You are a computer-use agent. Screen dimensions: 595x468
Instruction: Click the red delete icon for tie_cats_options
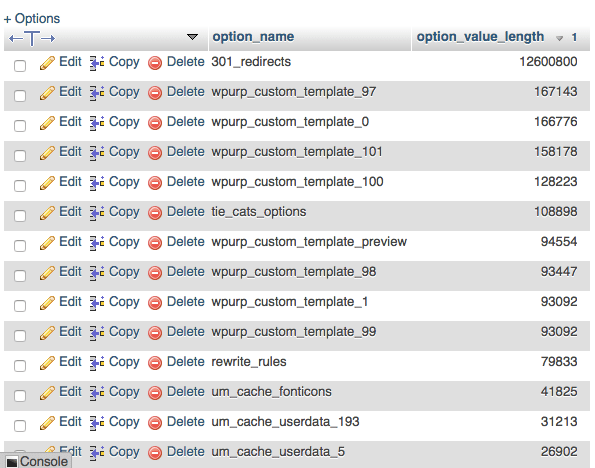(155, 213)
